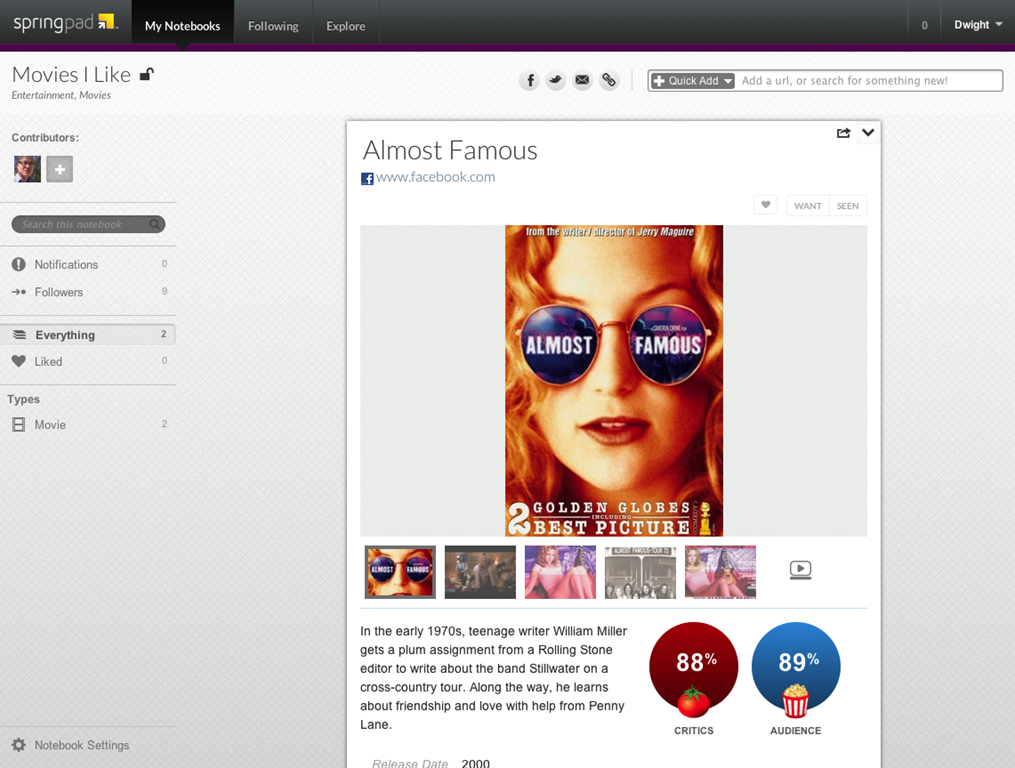Share notebook by email icon
Viewport: 1015px width, 768px height.
coord(582,81)
